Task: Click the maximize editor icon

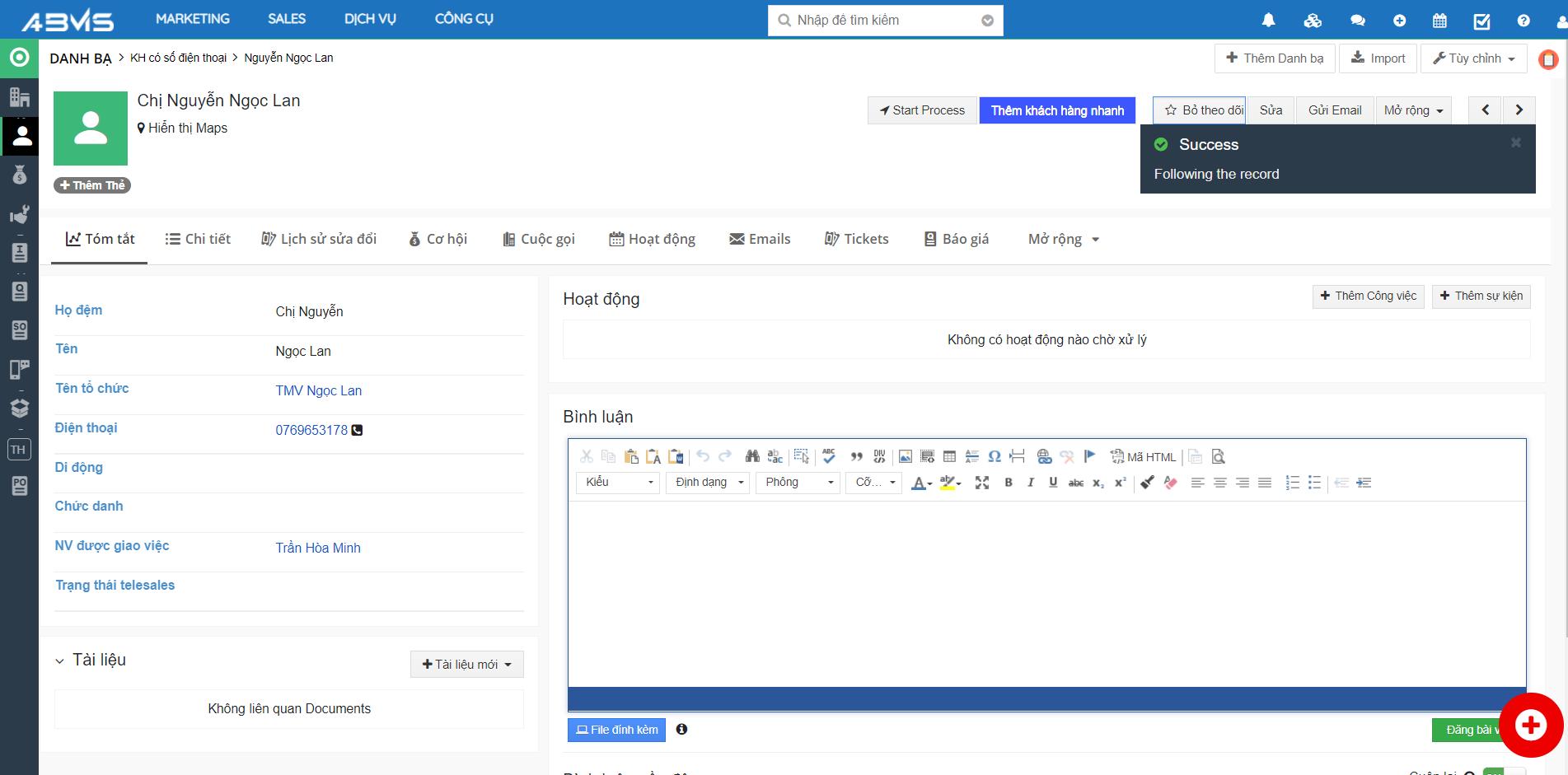Action: pyautogui.click(x=981, y=483)
